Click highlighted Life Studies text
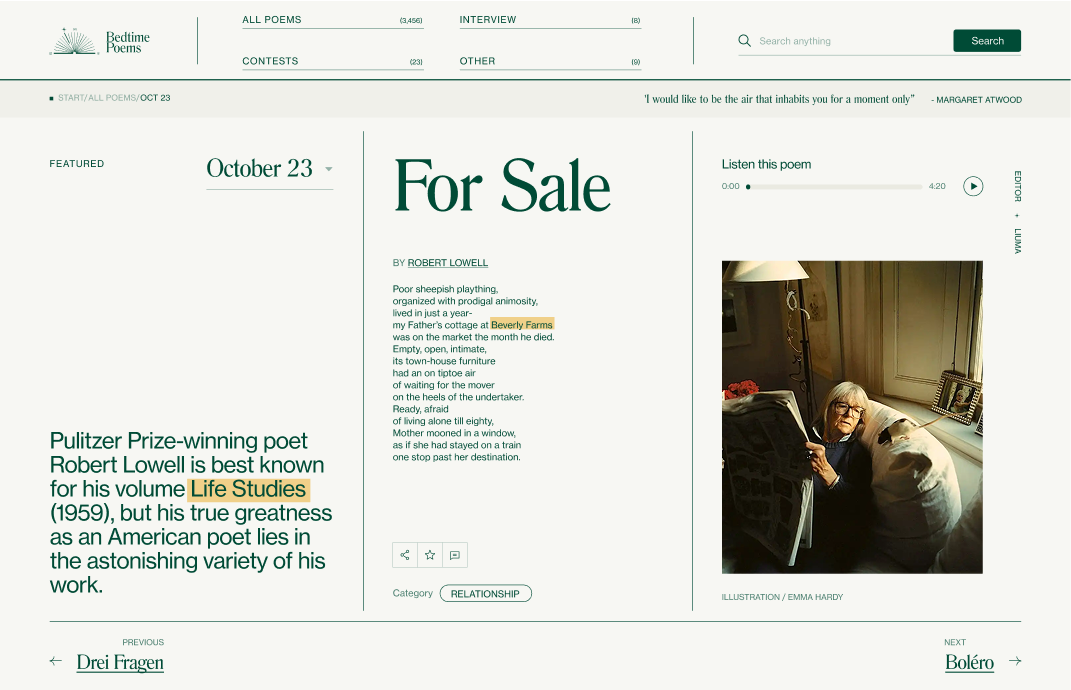 [249, 489]
